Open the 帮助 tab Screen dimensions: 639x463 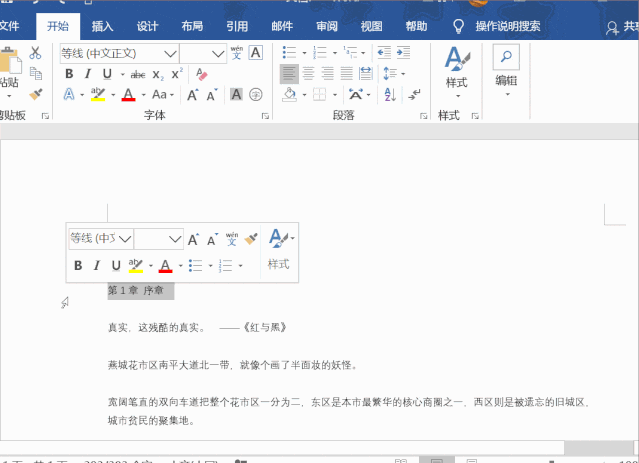(x=416, y=26)
